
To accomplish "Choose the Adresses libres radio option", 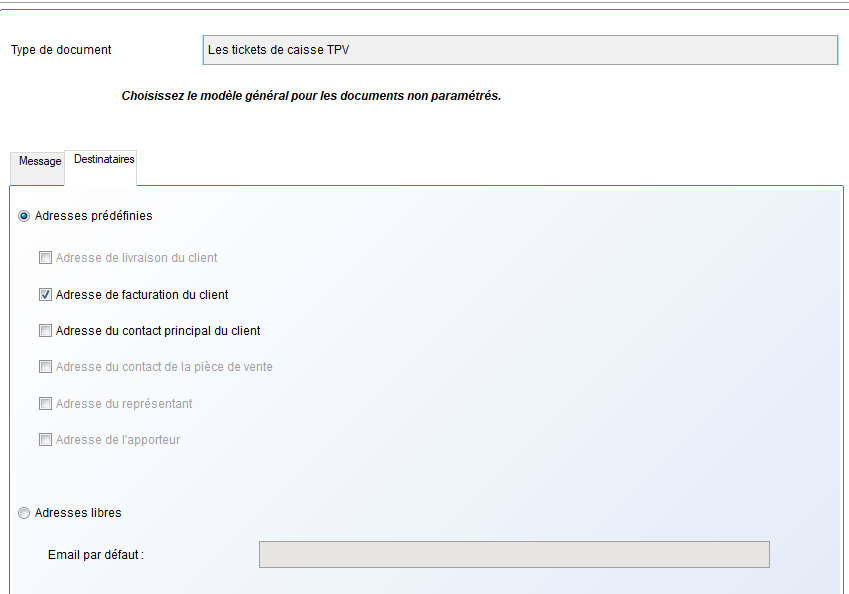I will click(24, 513).
